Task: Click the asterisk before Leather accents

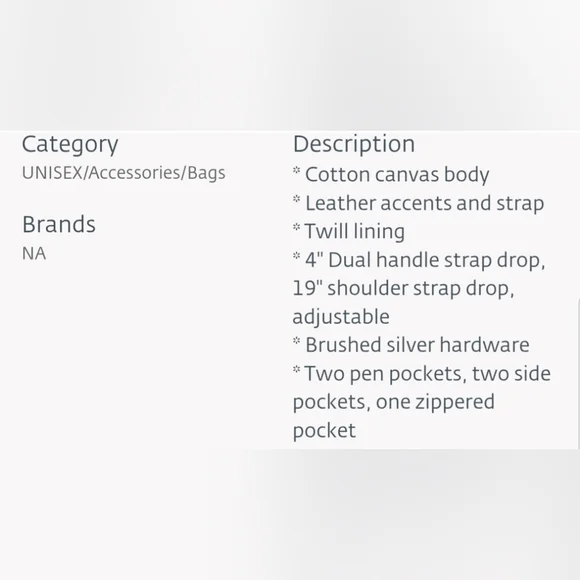Action: [296, 199]
